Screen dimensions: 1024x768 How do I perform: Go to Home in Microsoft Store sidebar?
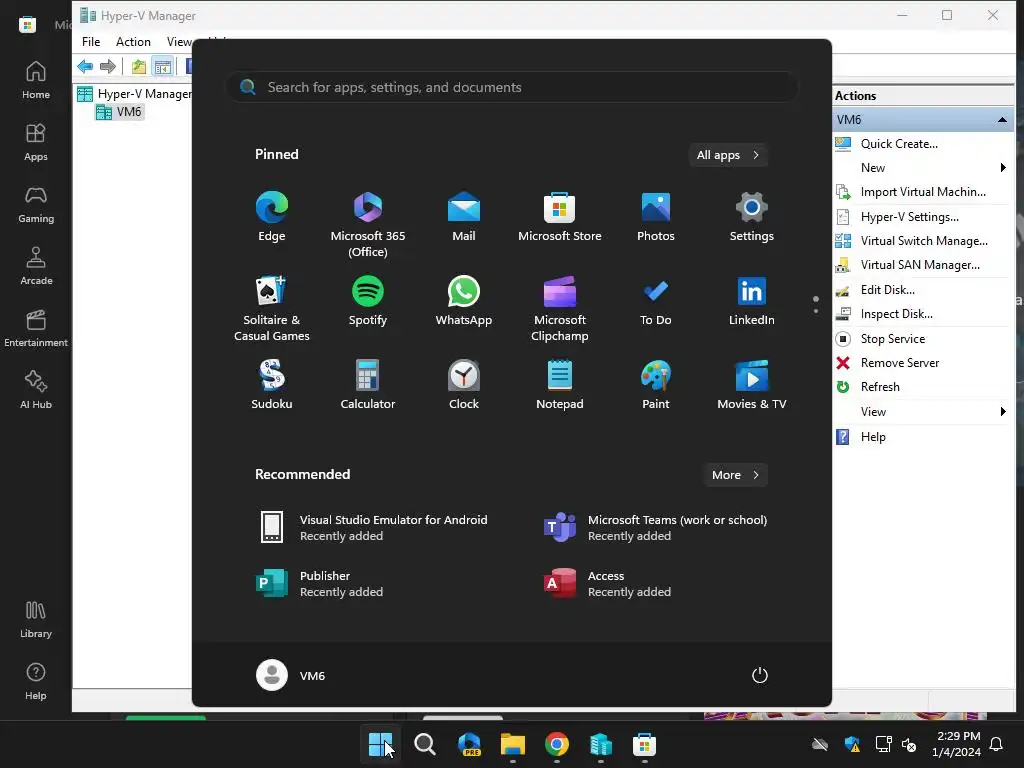click(x=36, y=80)
